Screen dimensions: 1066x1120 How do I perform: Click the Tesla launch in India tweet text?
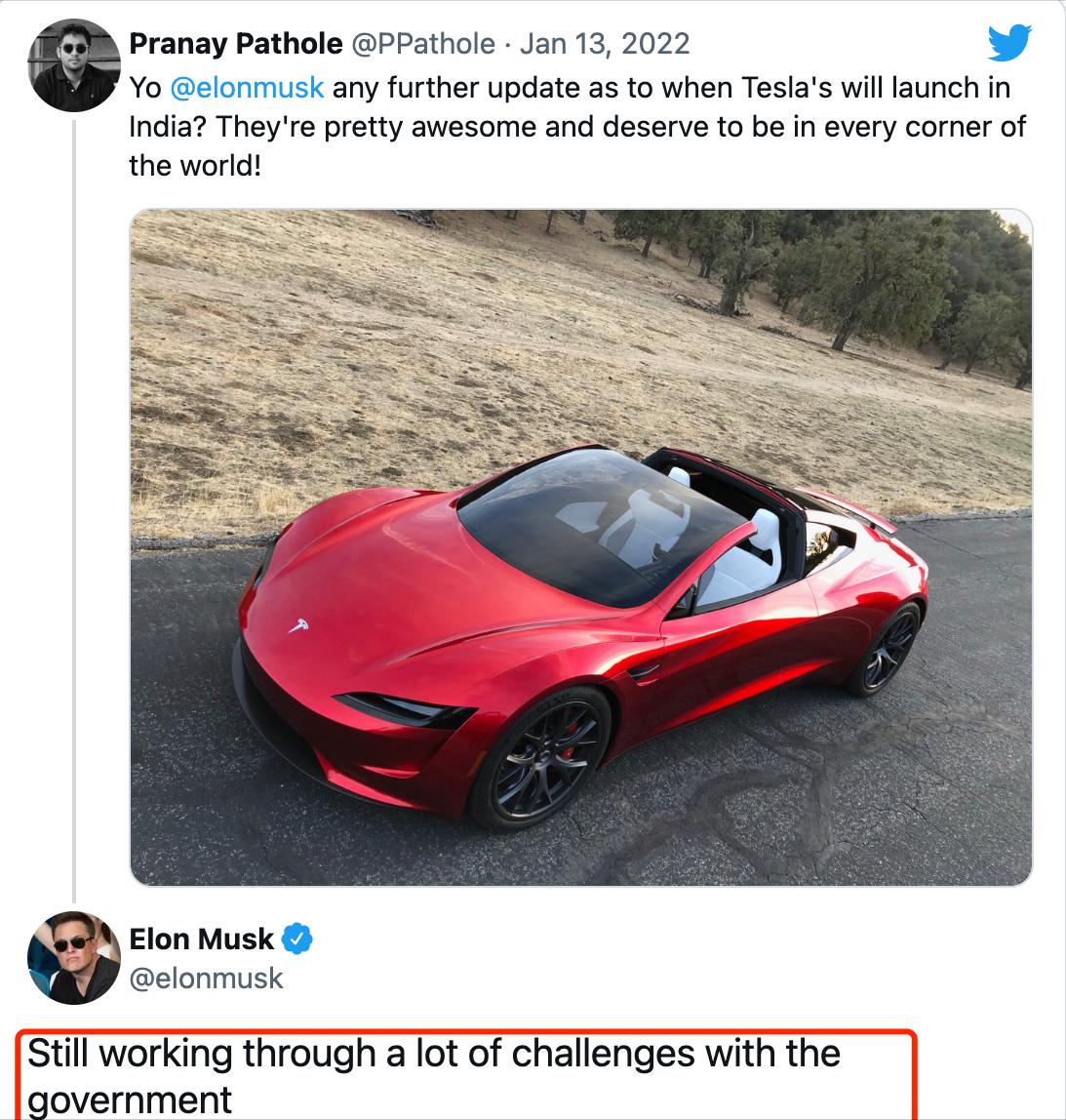(577, 127)
